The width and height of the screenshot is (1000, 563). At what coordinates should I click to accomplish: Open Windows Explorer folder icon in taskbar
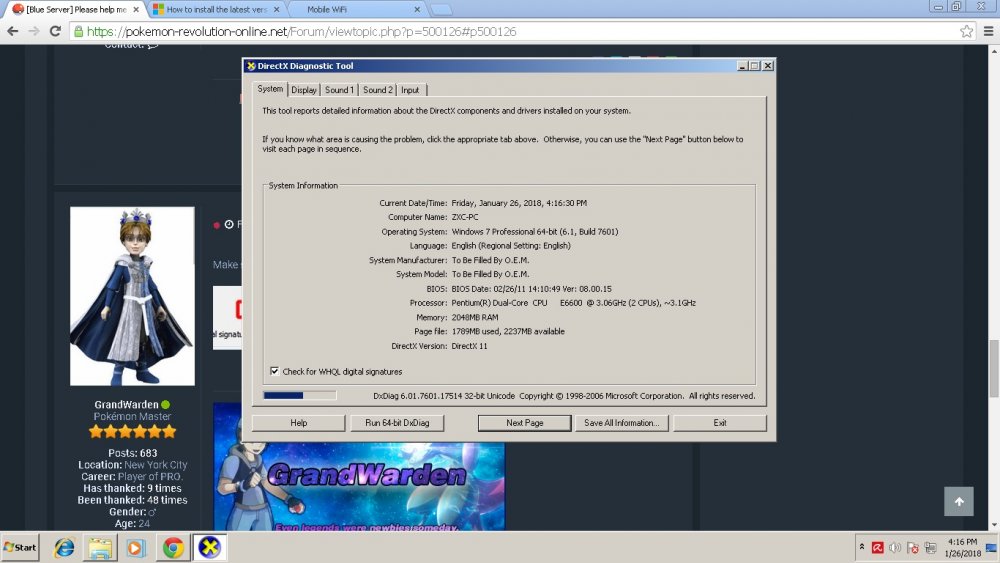point(100,548)
